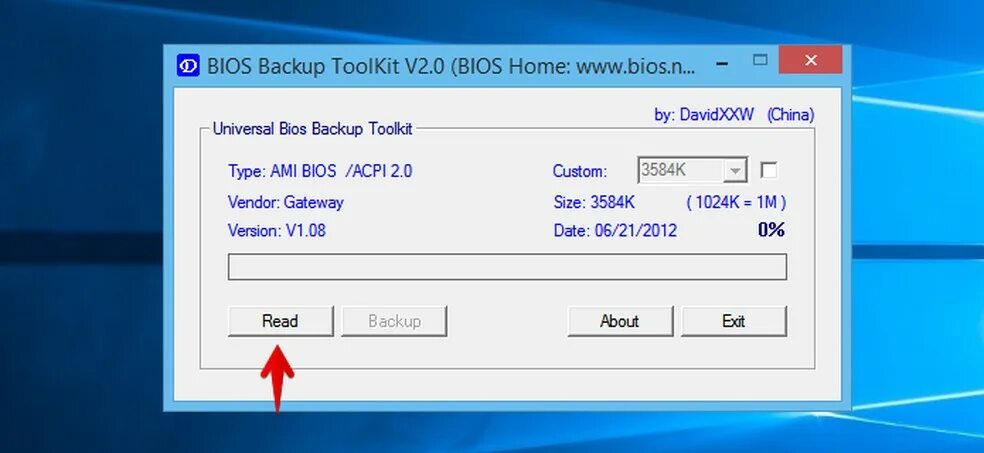
Task: Click the 'Custom:' label
Action: 580,171
